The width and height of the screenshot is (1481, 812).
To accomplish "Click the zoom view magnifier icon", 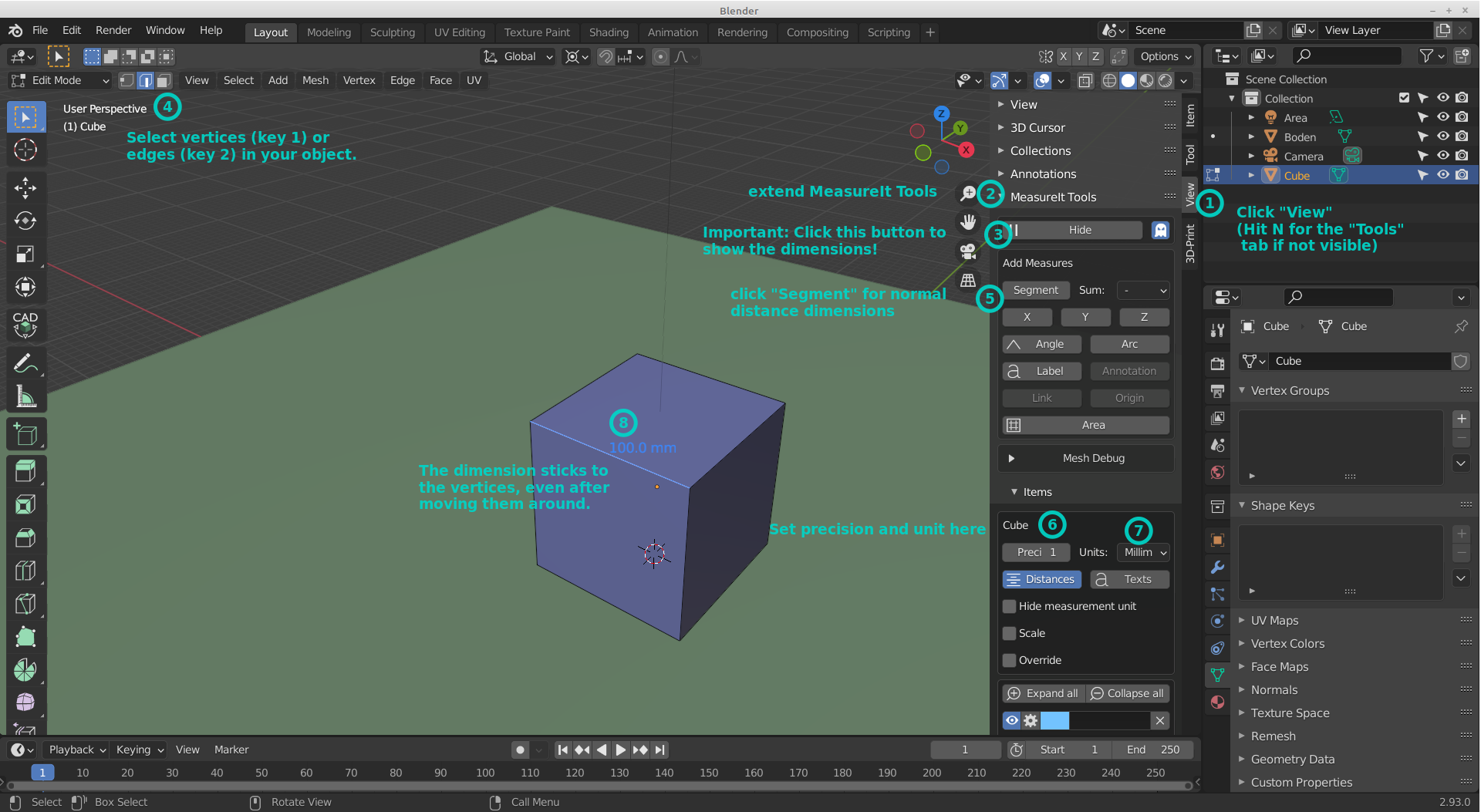I will [968, 194].
